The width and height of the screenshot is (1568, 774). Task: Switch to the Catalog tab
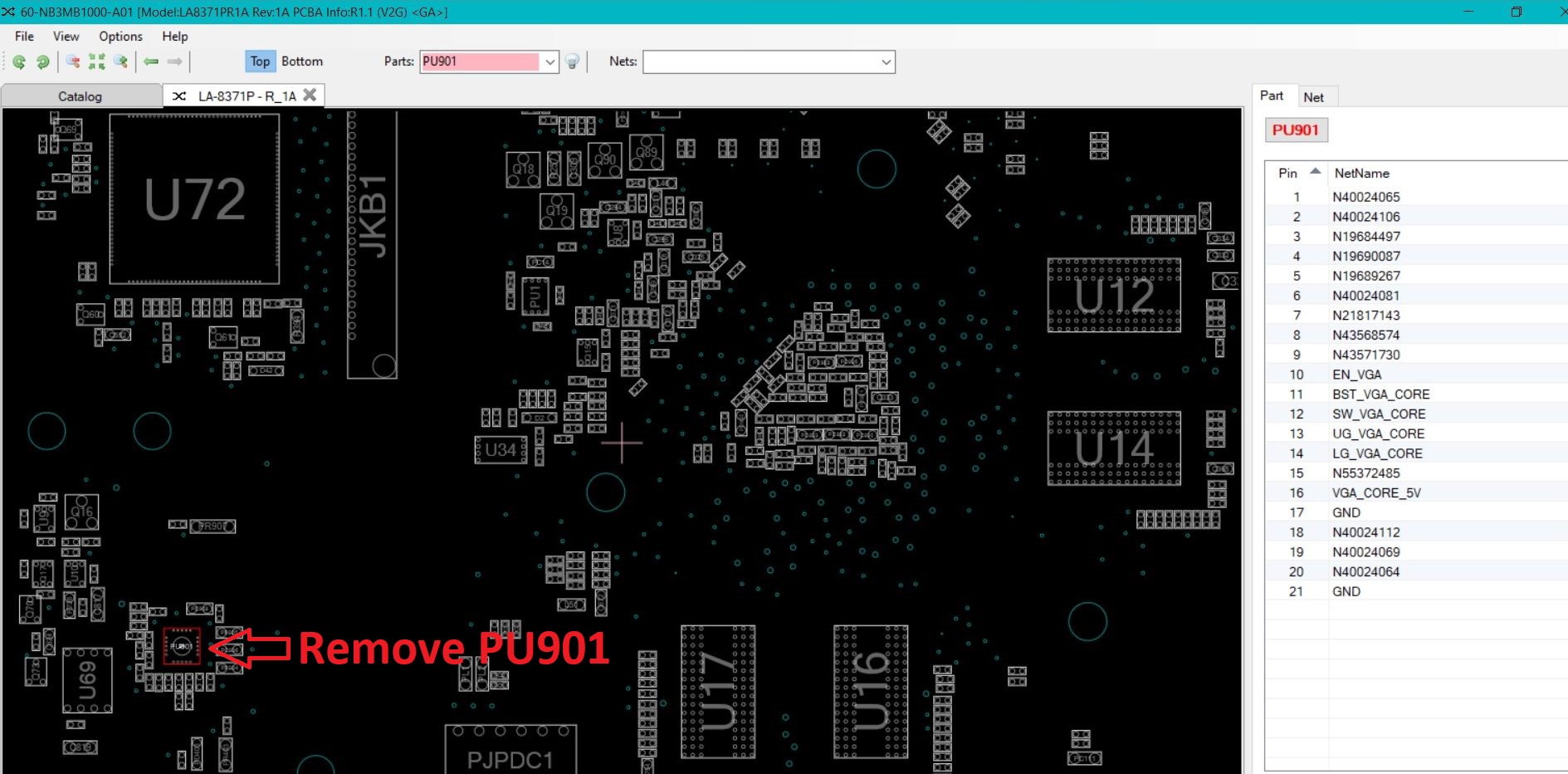coord(80,96)
